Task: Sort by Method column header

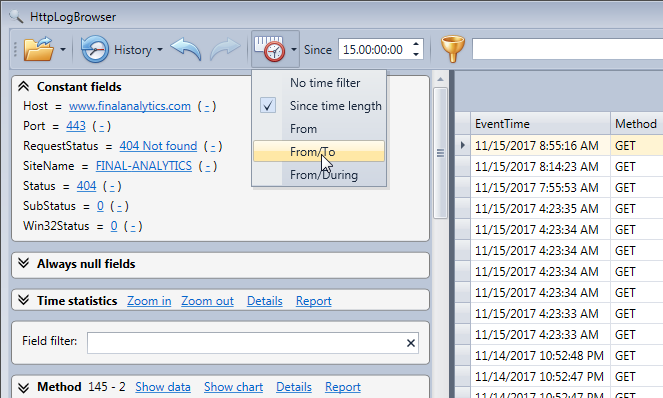Action: pyautogui.click(x=637, y=124)
